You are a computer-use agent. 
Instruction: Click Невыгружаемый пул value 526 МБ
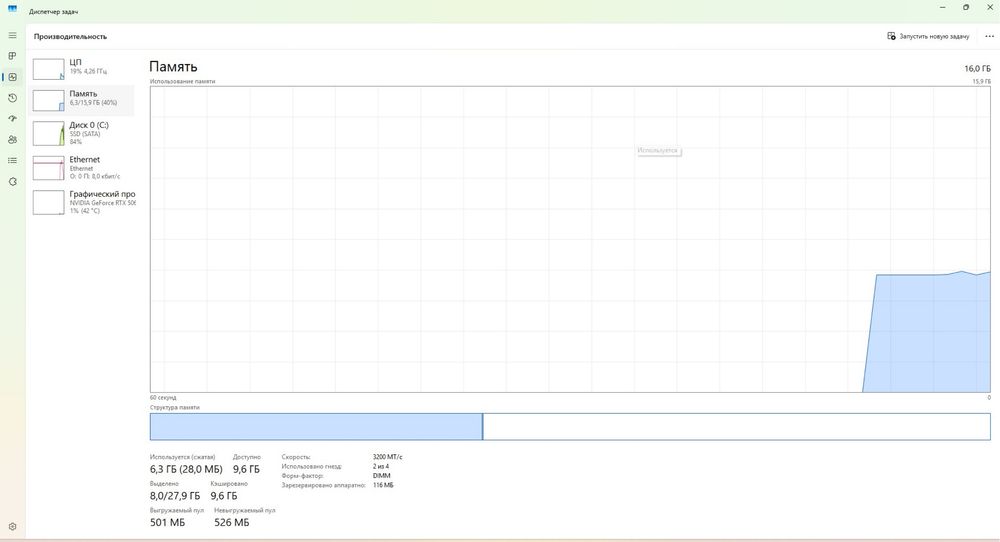pos(232,522)
